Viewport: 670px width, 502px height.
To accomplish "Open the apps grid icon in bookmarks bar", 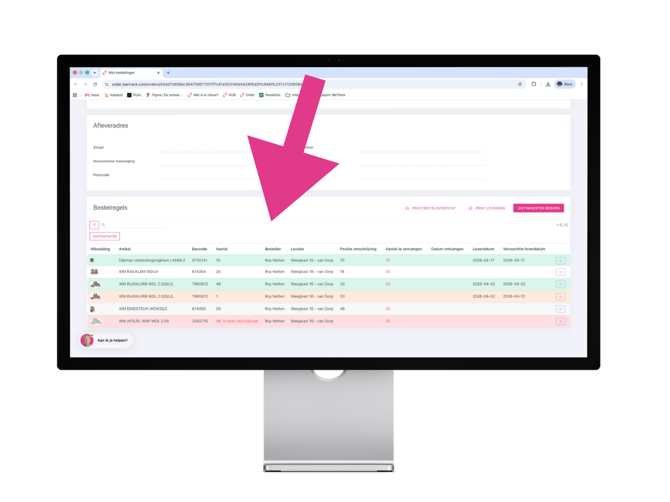I will 75,95.
